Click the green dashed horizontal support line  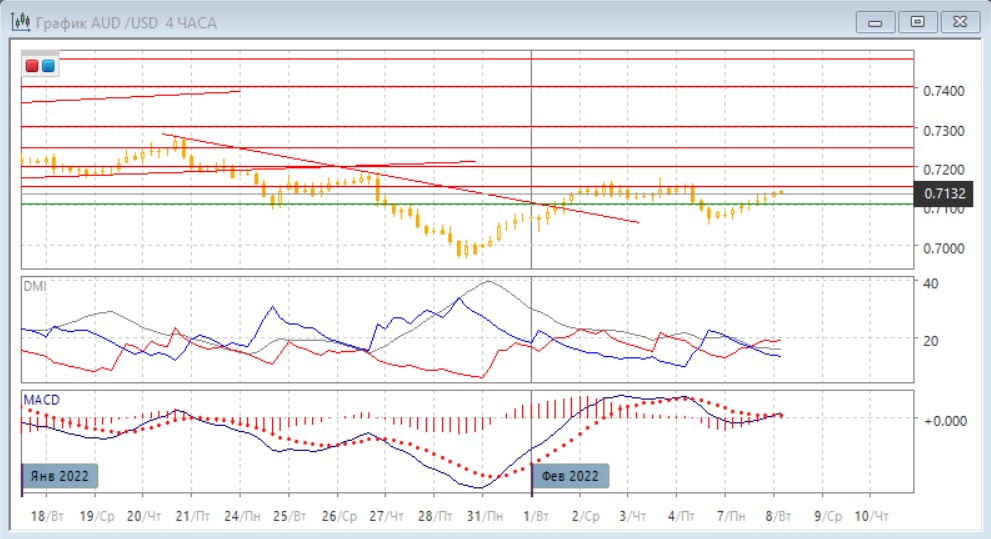(x=300, y=204)
